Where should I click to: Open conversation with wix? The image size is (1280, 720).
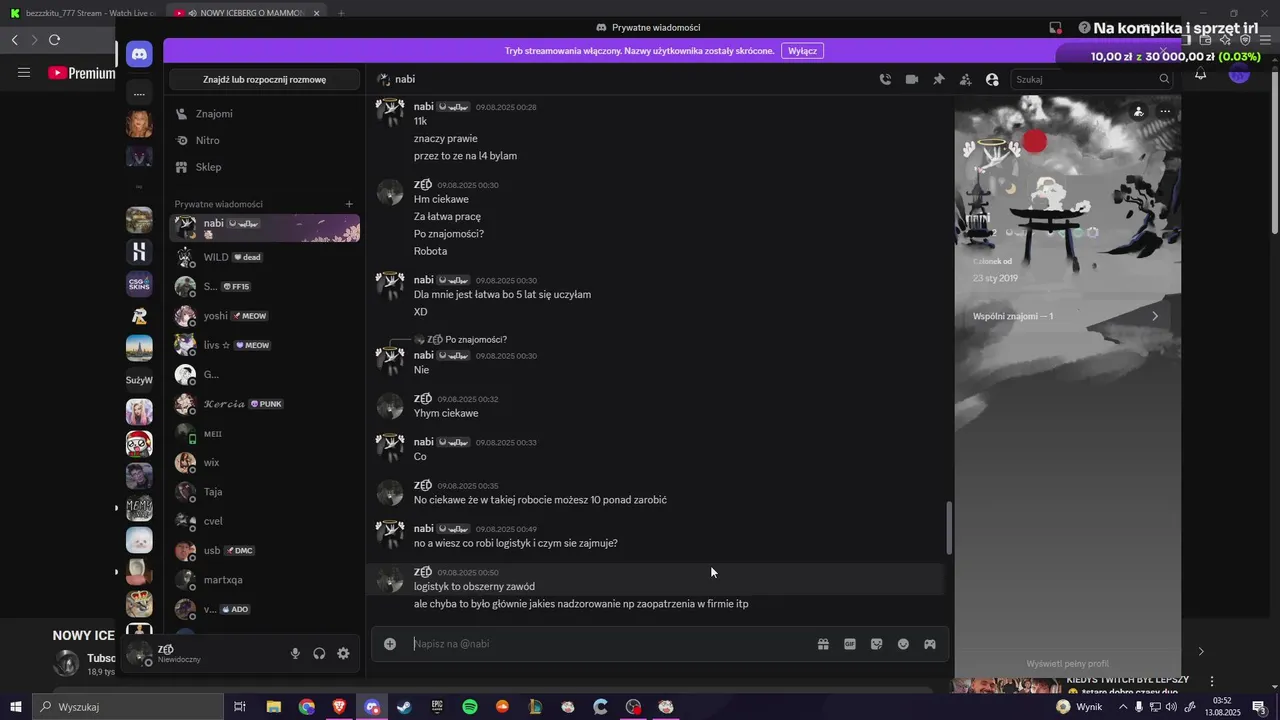pyautogui.click(x=265, y=462)
